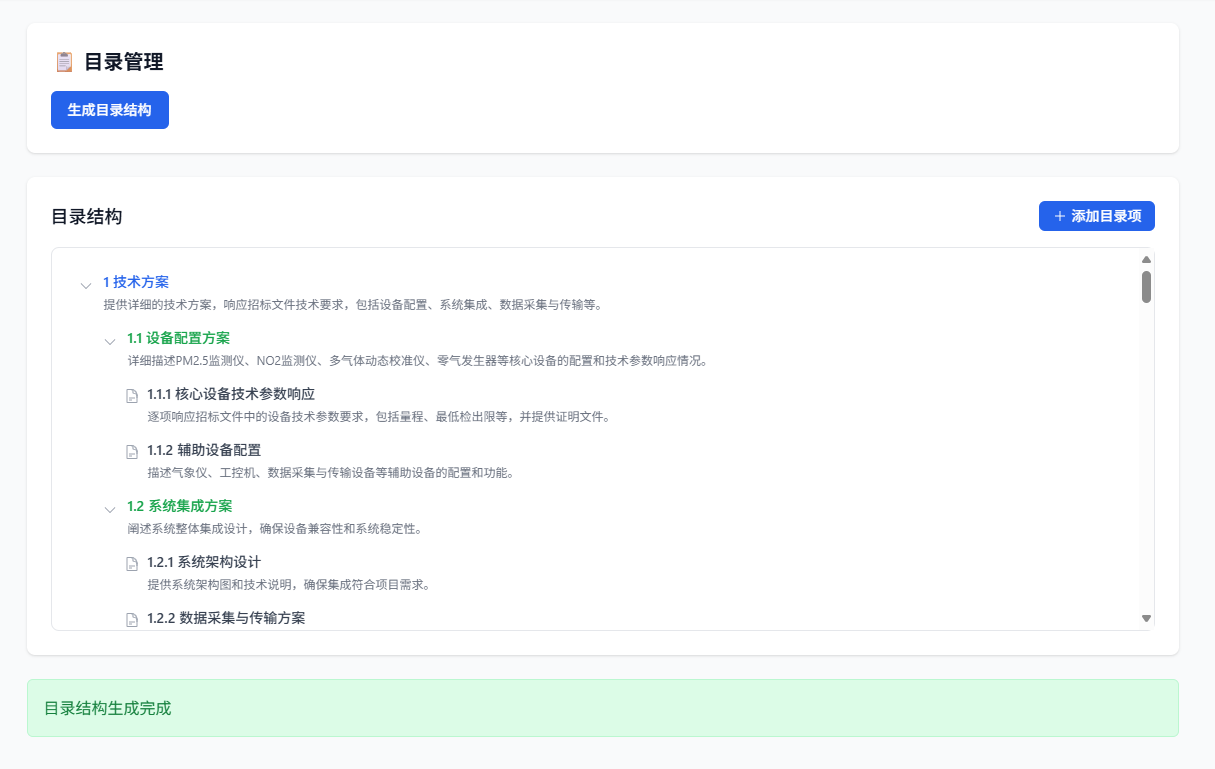Click the 目录管理 page heading
The image size is (1215, 769).
(123, 62)
